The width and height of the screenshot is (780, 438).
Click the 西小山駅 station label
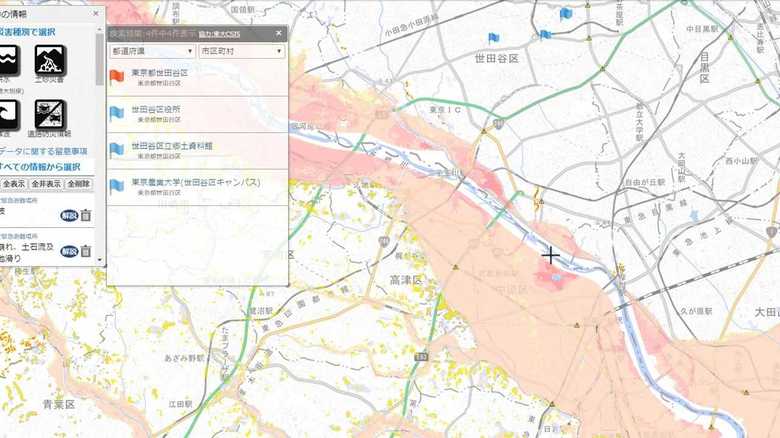(741, 161)
